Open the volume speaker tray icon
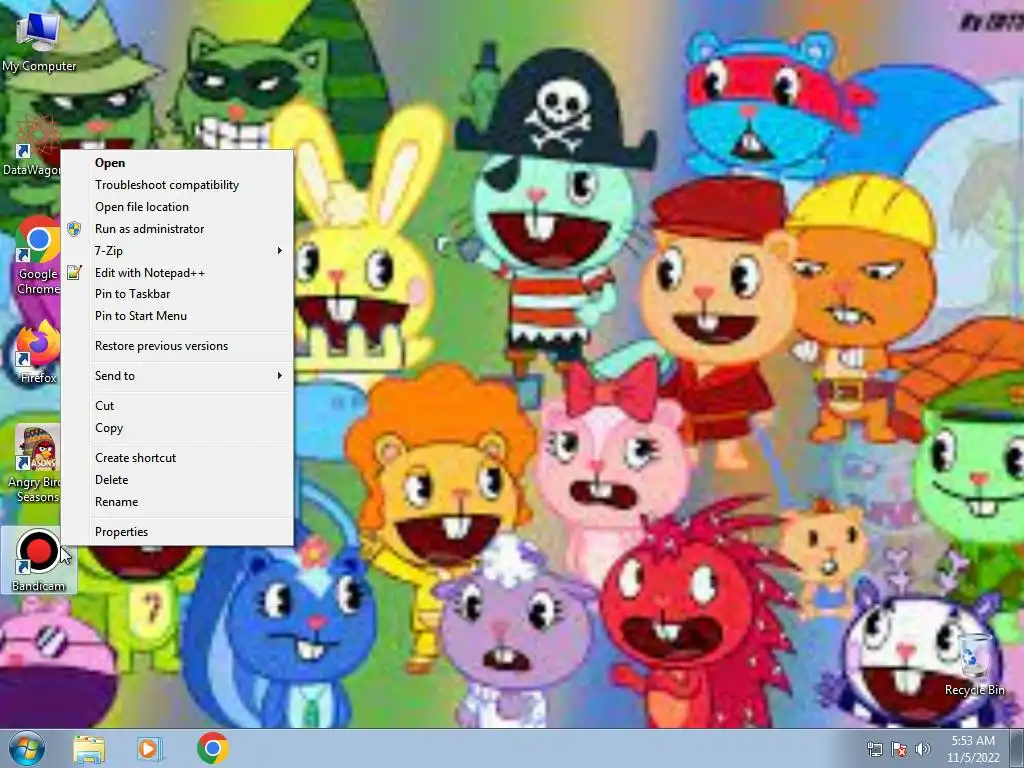 923,749
